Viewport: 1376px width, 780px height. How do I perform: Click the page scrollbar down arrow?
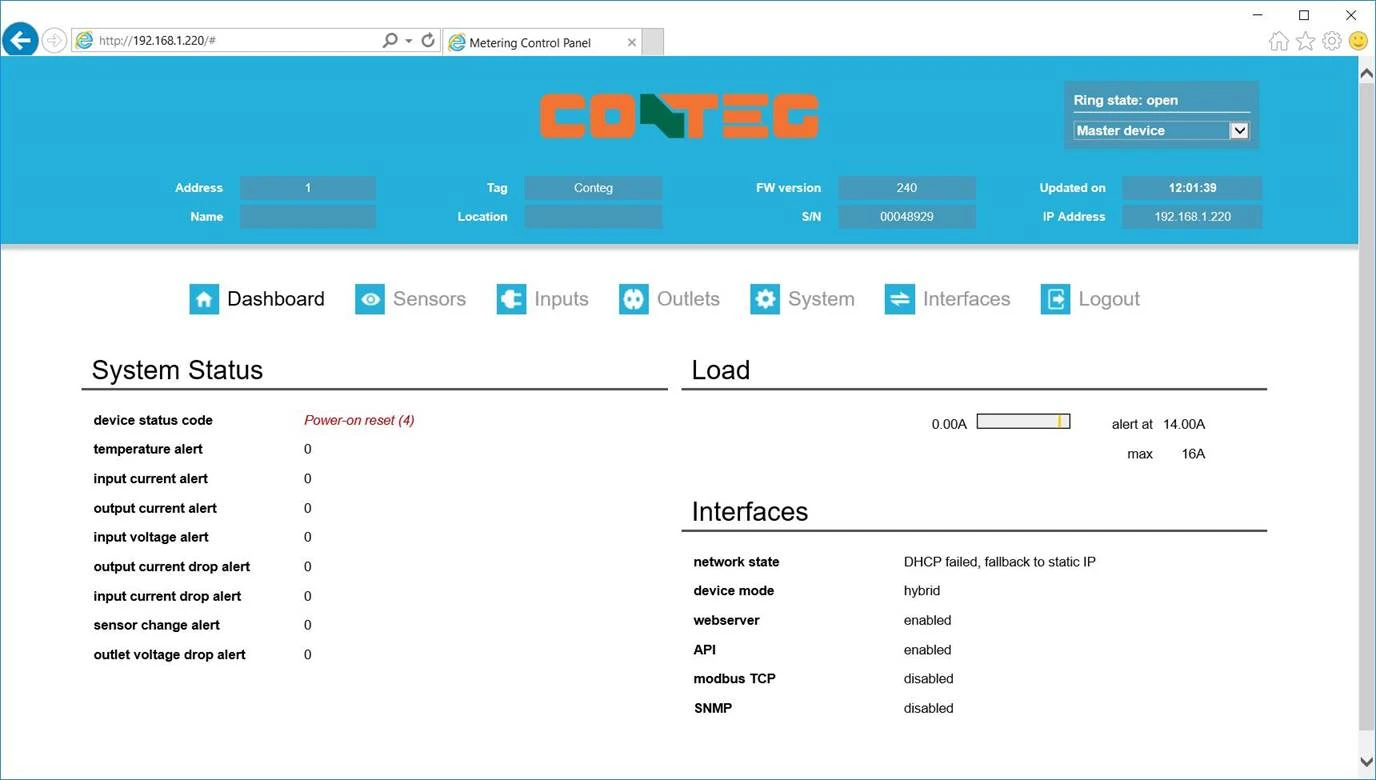[x=1367, y=762]
